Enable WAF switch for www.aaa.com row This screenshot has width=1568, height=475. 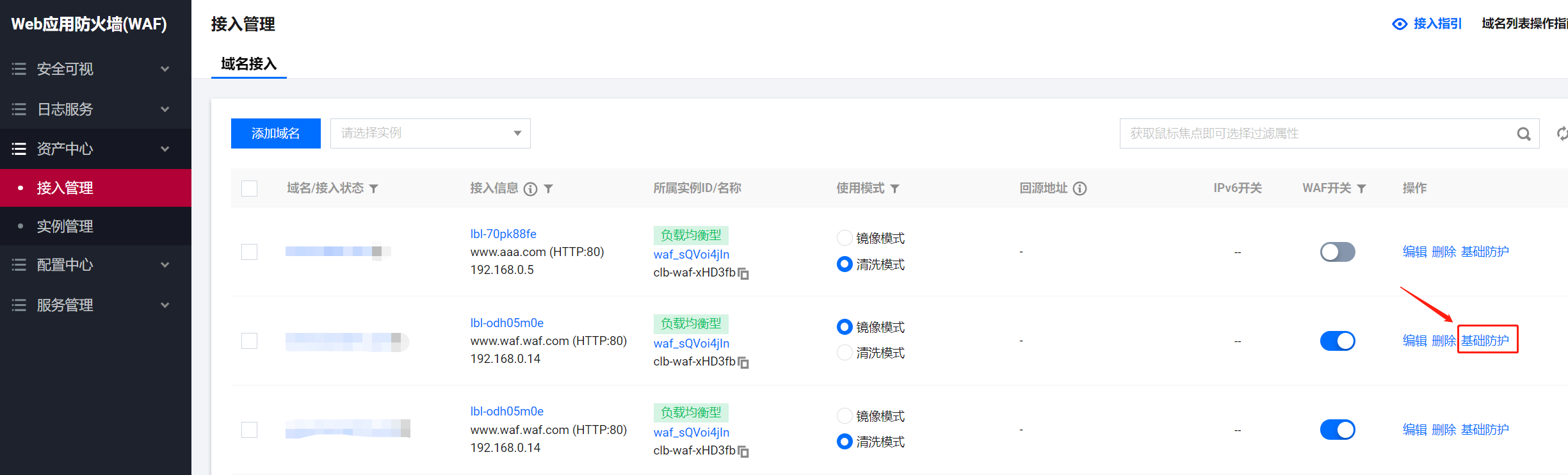(x=1337, y=252)
